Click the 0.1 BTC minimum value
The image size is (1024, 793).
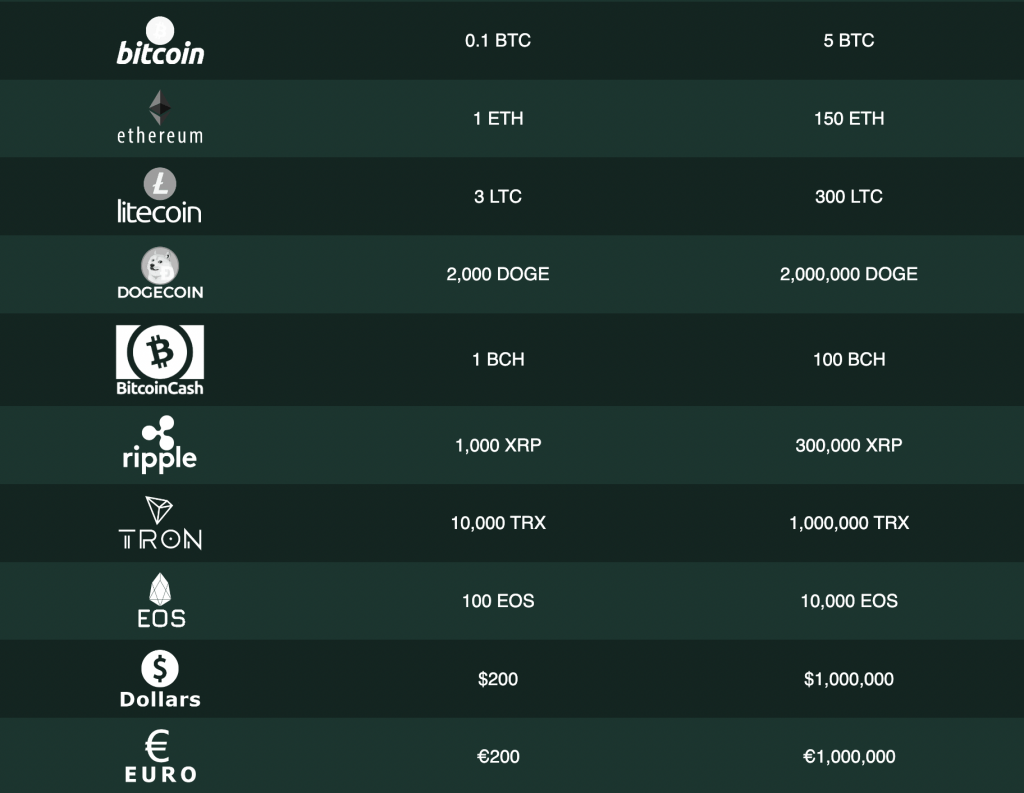(498, 40)
